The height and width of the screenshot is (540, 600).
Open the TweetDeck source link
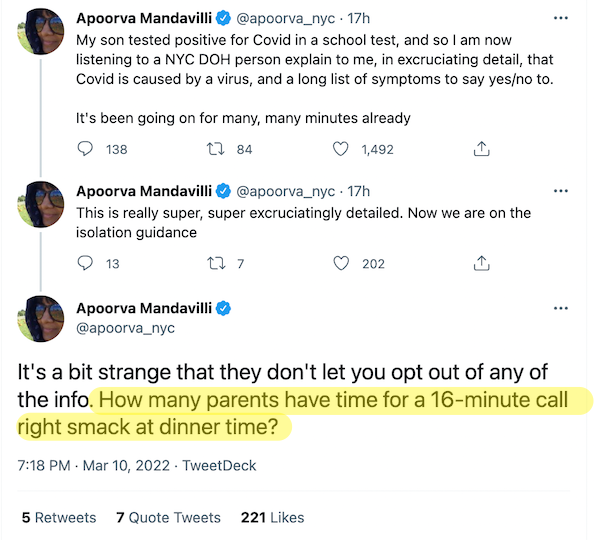pos(219,465)
